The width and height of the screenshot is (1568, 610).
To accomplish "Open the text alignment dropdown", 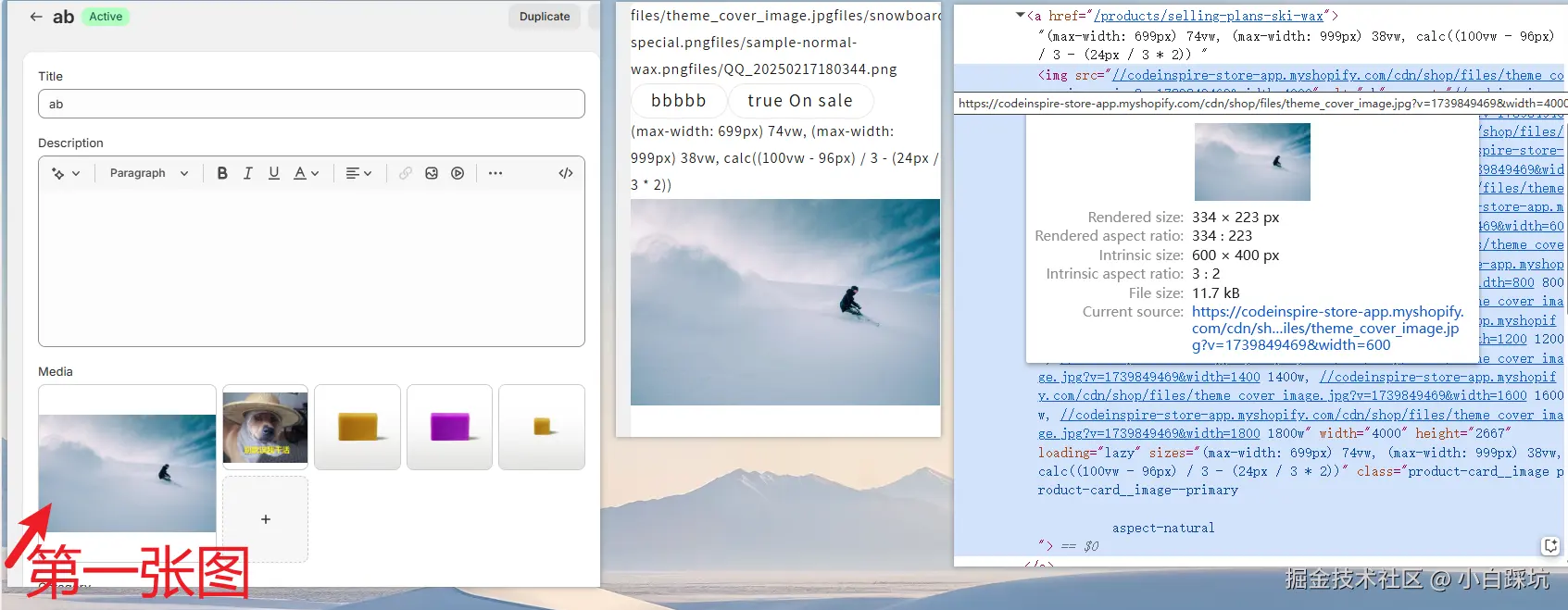I will [x=358, y=173].
